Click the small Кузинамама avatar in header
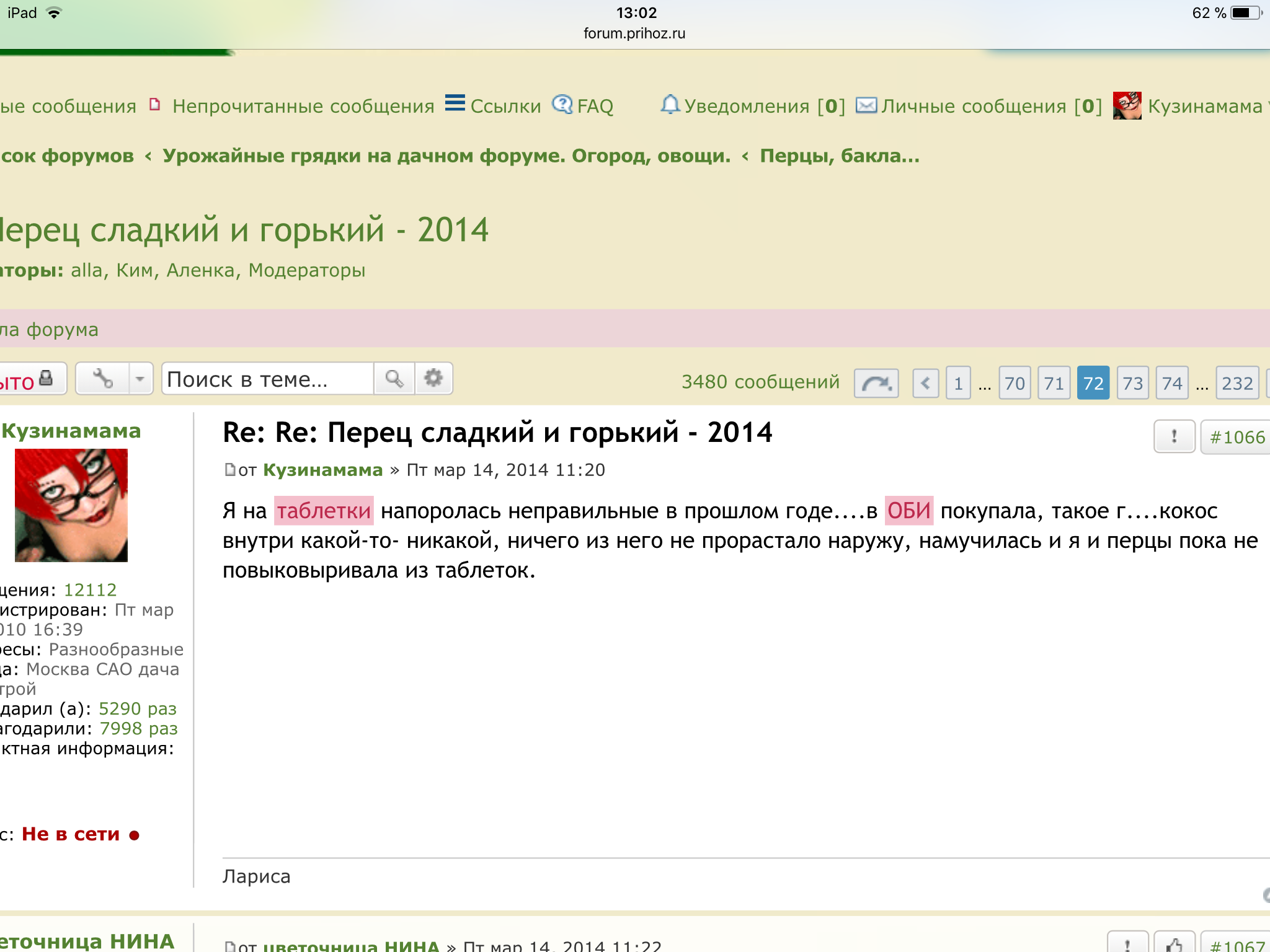Viewport: 1270px width, 952px height. tap(1127, 105)
